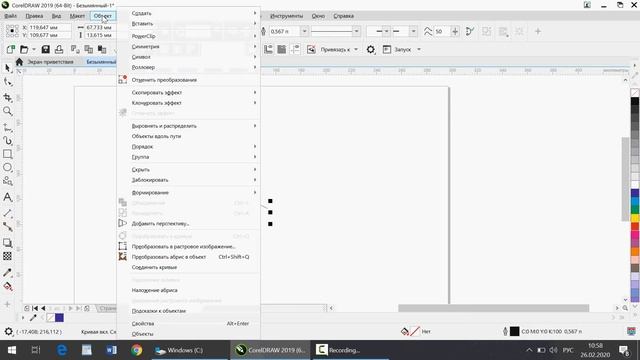Select the Polygon tool
Image resolution: width=640 pixels, height=360 pixels.
[x=7, y=181]
